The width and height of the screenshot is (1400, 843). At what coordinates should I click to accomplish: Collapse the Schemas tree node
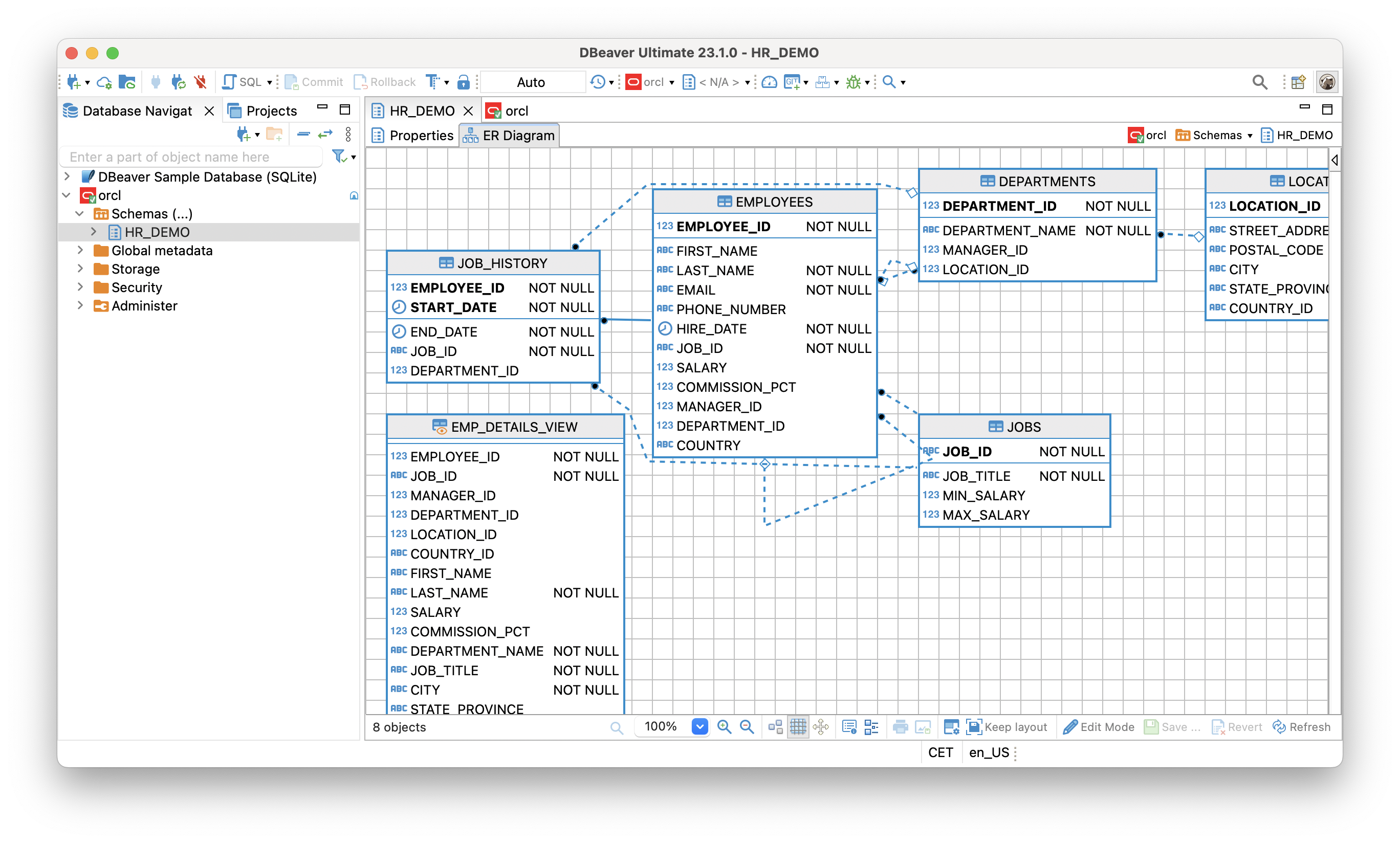pyautogui.click(x=79, y=214)
